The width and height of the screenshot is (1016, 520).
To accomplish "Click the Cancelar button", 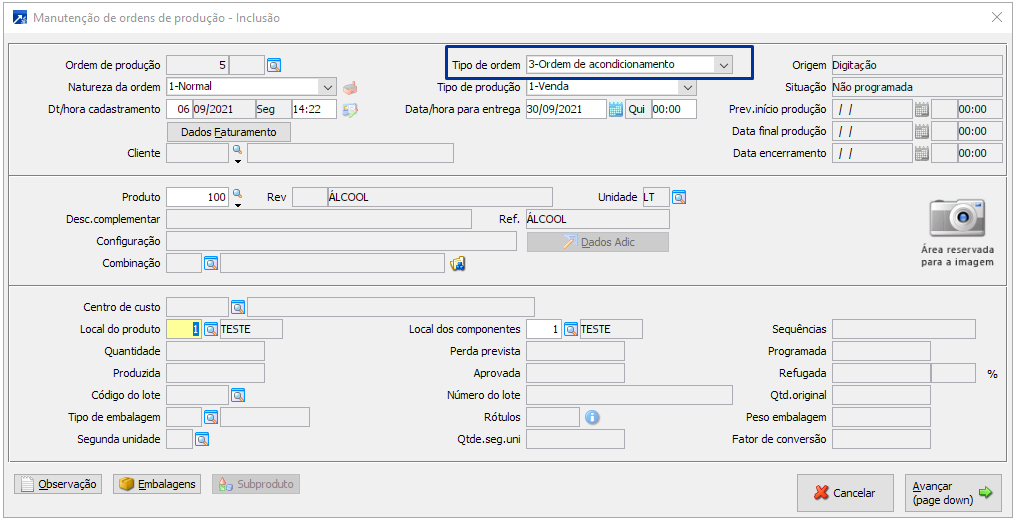I will (x=845, y=492).
